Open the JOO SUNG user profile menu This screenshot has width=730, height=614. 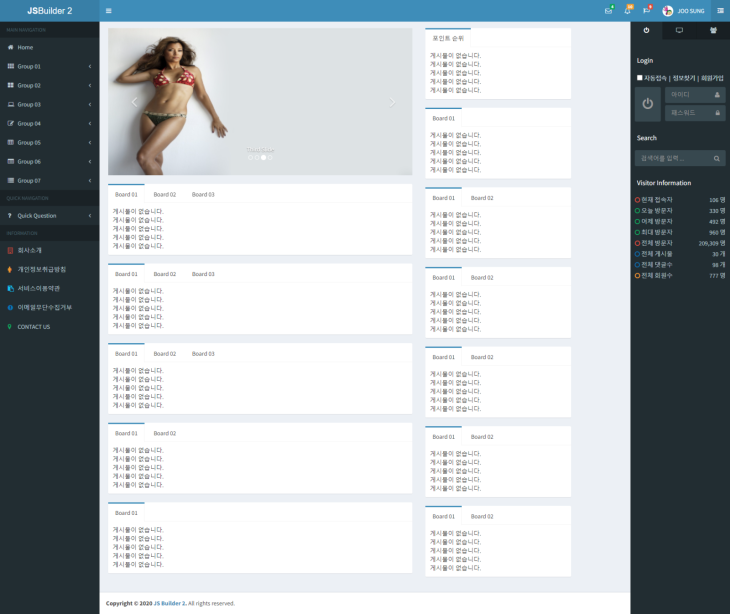click(687, 11)
